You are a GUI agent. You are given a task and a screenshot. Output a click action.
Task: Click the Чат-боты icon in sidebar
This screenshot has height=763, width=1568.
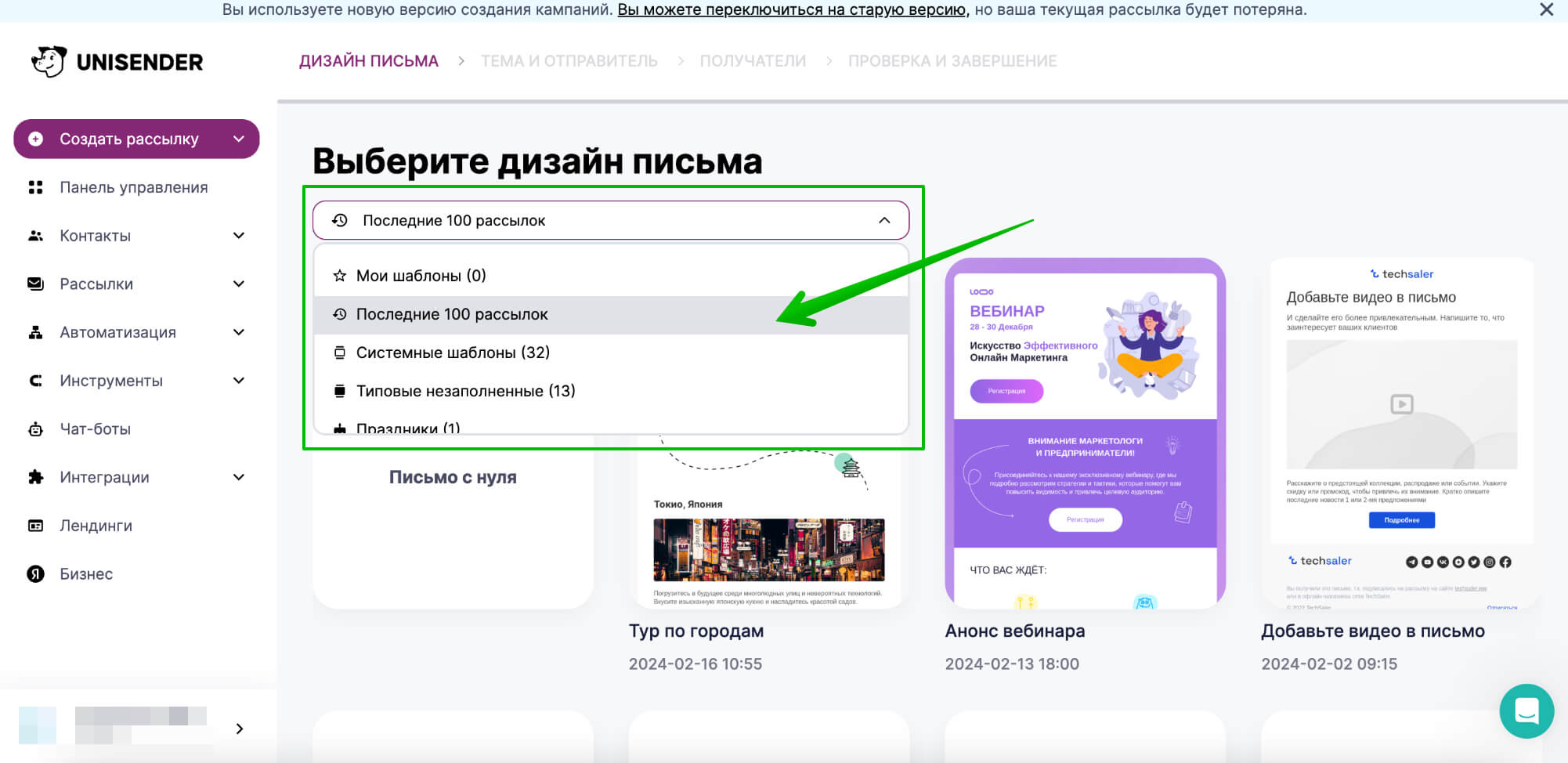[36, 429]
